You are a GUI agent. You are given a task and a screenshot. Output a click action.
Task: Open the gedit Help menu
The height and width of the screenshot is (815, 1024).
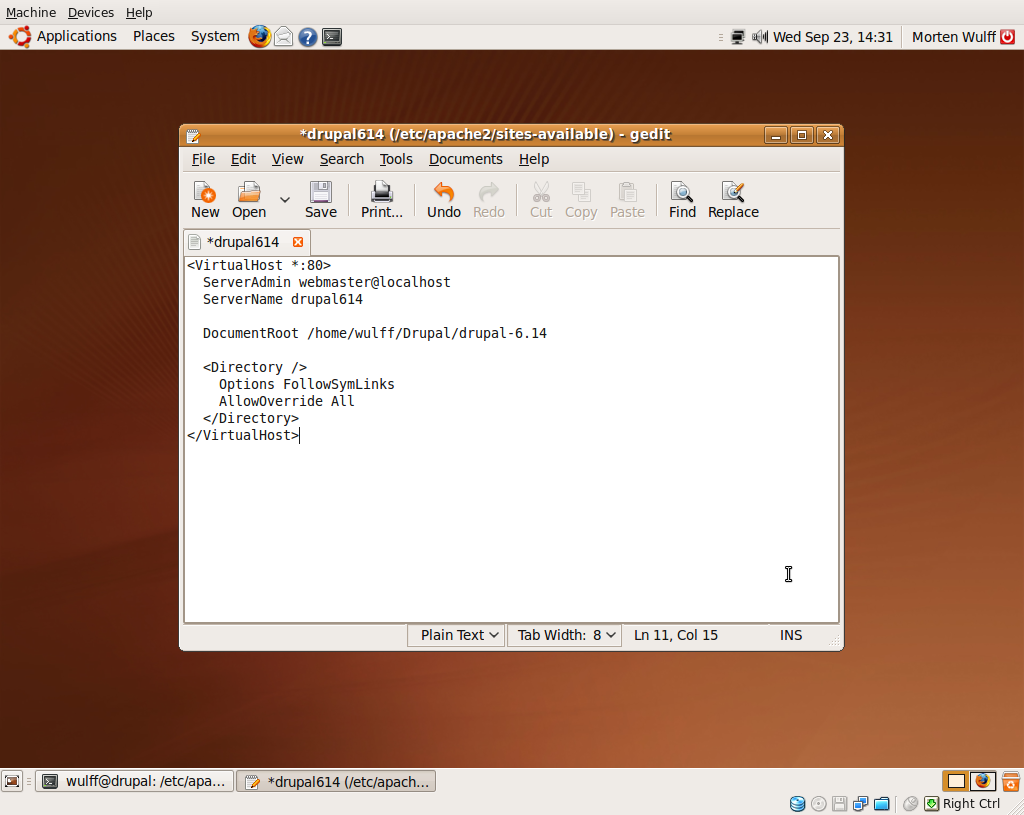click(x=534, y=159)
